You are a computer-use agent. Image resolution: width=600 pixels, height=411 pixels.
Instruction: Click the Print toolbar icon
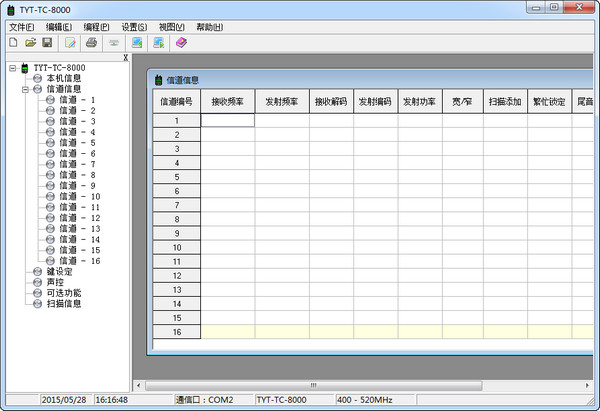pyautogui.click(x=91, y=42)
